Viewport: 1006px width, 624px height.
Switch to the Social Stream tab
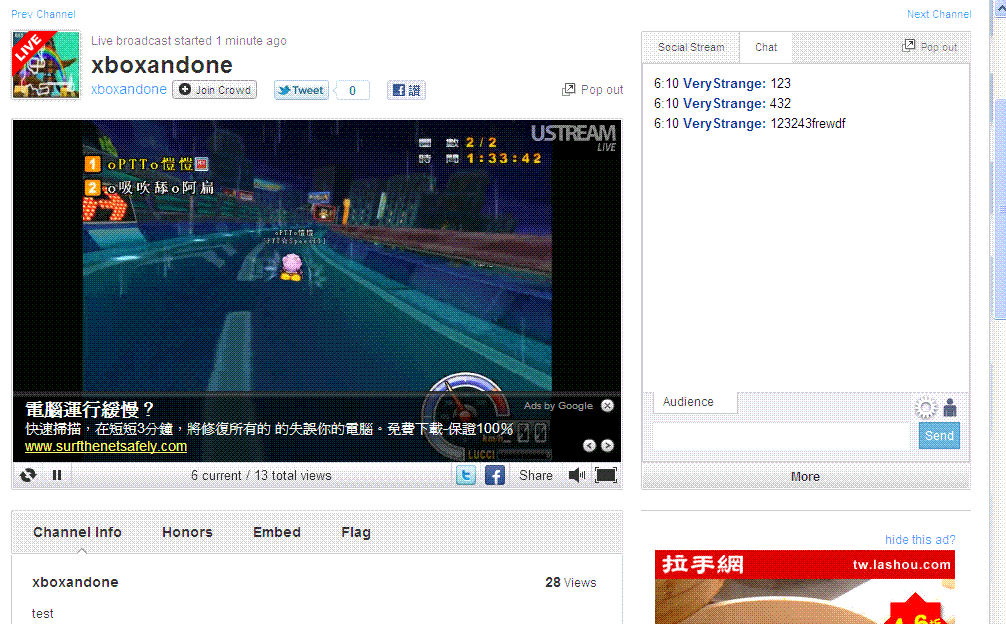point(691,47)
